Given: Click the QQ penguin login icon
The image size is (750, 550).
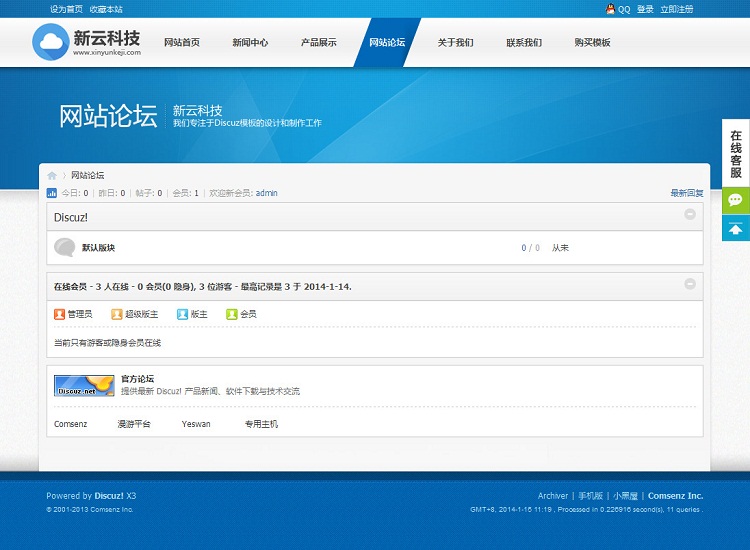Looking at the screenshot, I should tap(610, 9).
